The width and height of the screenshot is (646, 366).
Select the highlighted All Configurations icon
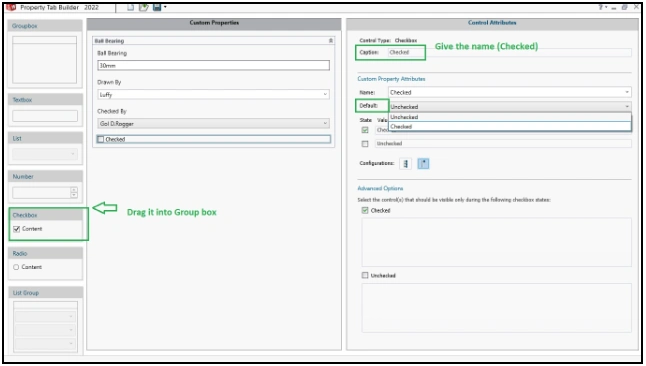pyautogui.click(x=423, y=164)
